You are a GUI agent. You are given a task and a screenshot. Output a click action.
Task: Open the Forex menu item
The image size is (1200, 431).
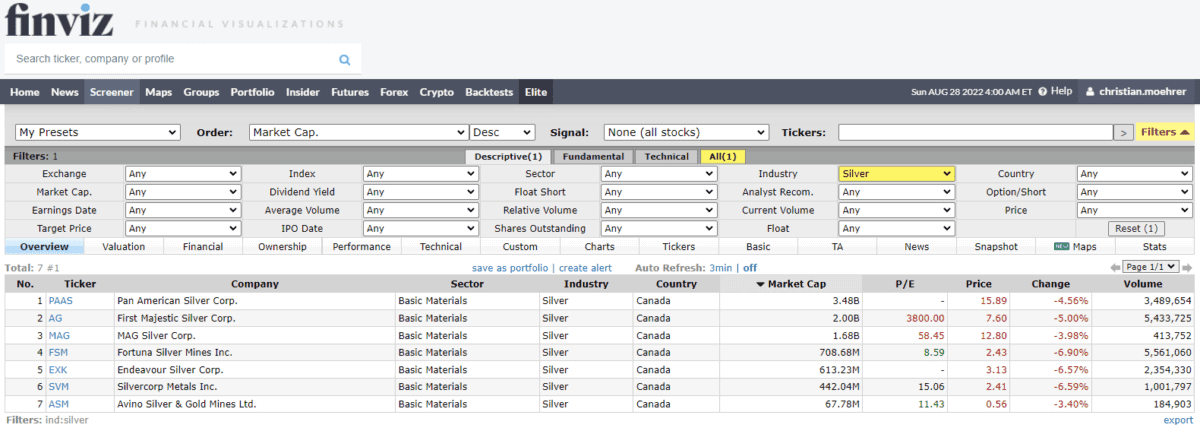point(394,92)
